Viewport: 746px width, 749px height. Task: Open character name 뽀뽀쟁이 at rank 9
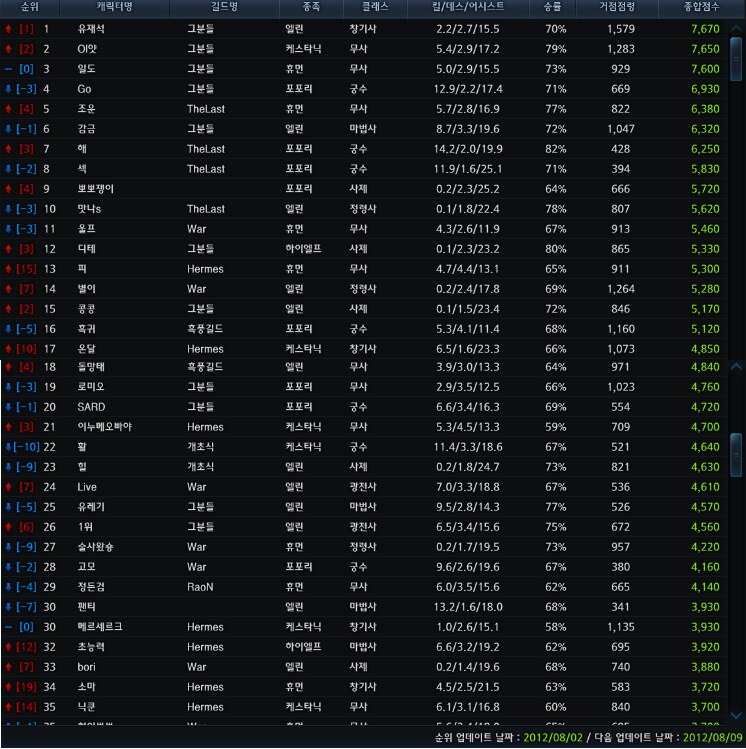[x=98, y=189]
